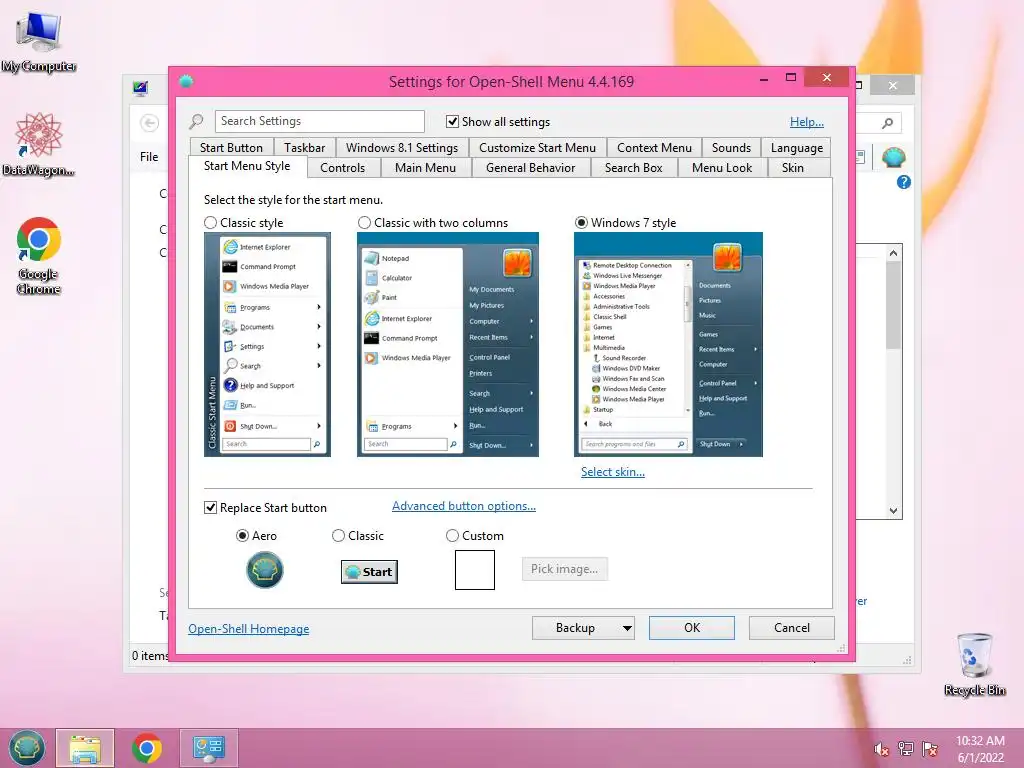This screenshot has height=768, width=1024.
Task: Click the search magnifier icon in settings
Action: click(196, 121)
